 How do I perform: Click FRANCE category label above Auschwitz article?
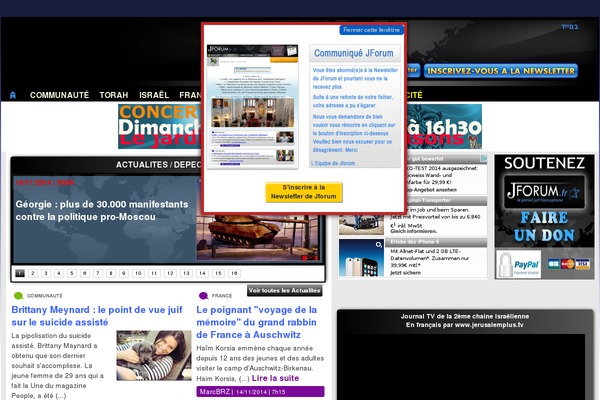point(222,296)
